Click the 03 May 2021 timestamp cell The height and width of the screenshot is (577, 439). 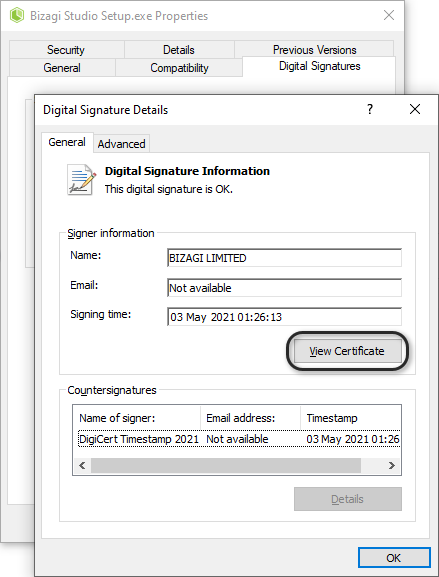pyautogui.click(x=353, y=439)
